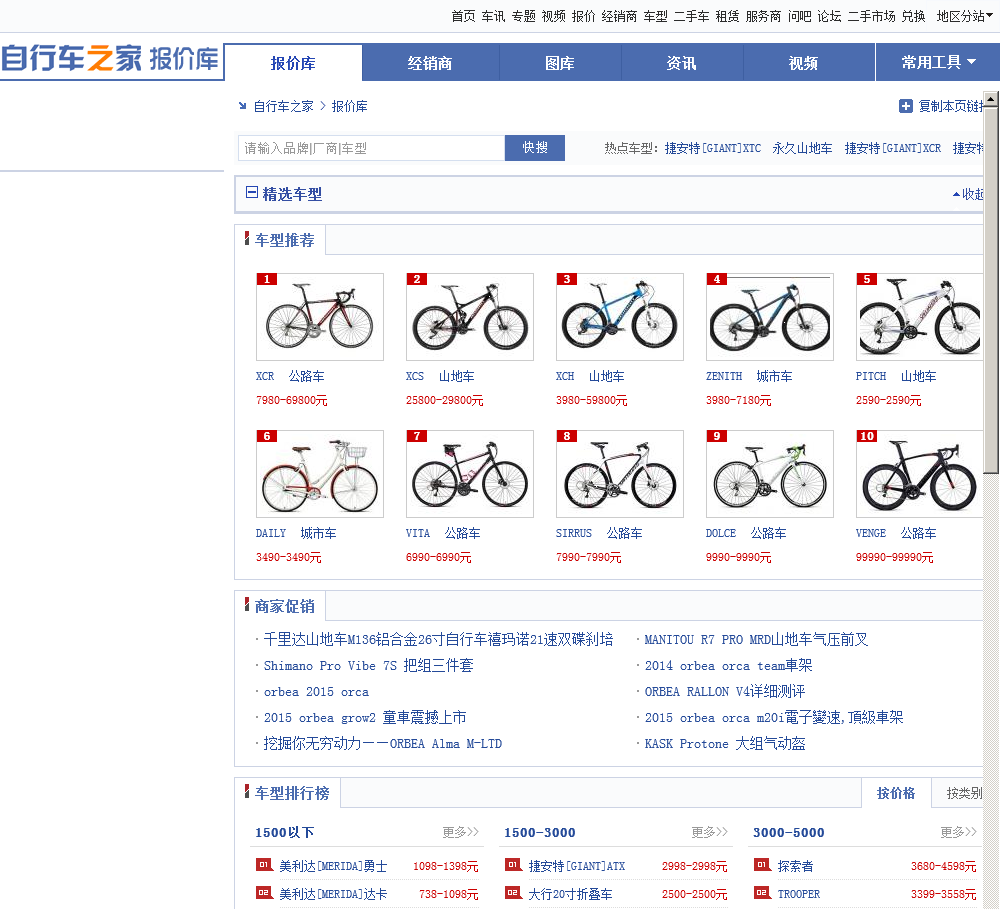Open the ZENITH city bike thumbnail
The height and width of the screenshot is (909, 1000).
pyautogui.click(x=769, y=317)
